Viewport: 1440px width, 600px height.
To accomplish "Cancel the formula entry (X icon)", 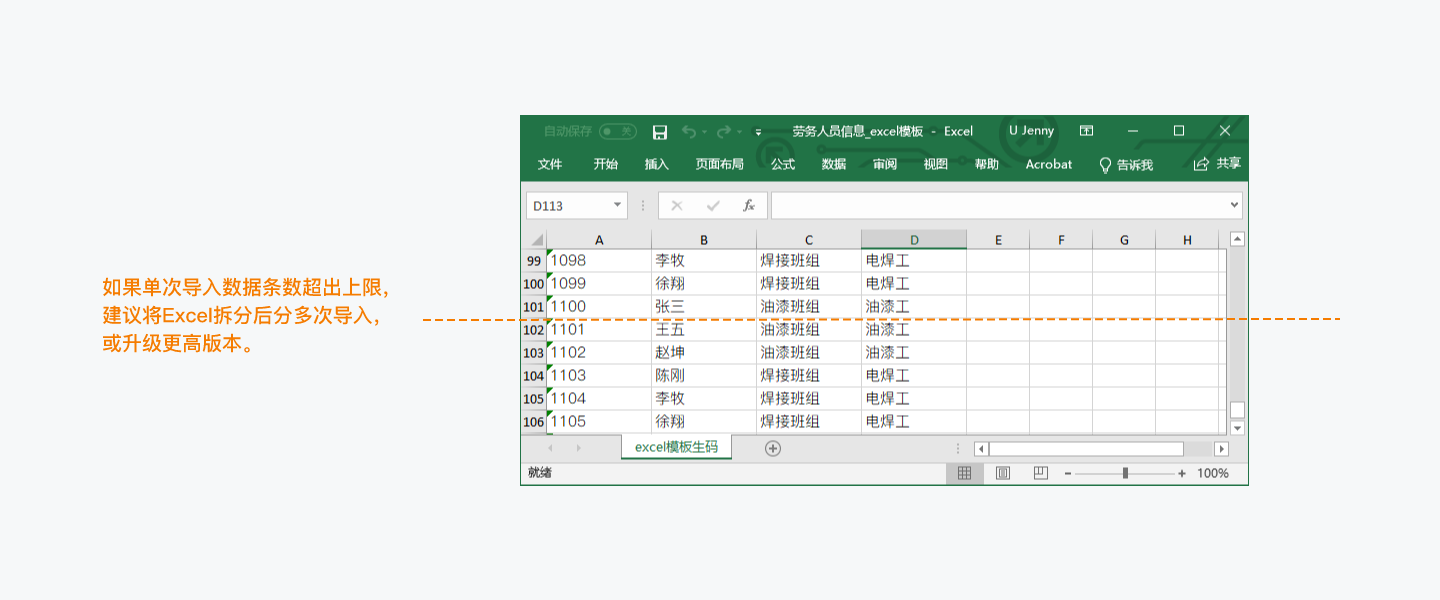I will (677, 206).
